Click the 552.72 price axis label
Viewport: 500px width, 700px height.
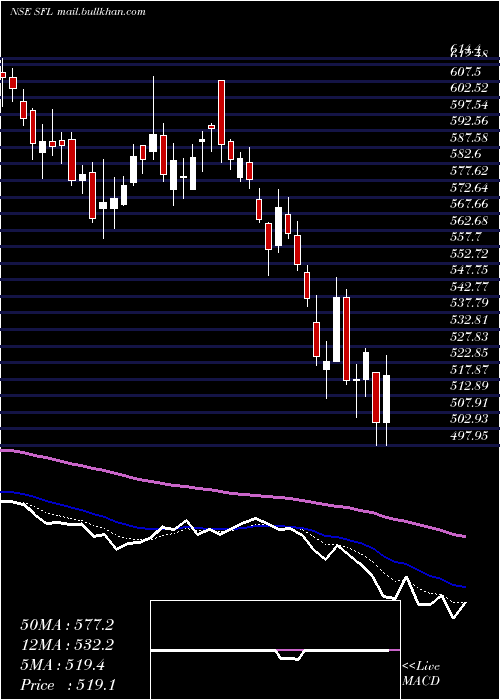[x=469, y=254]
